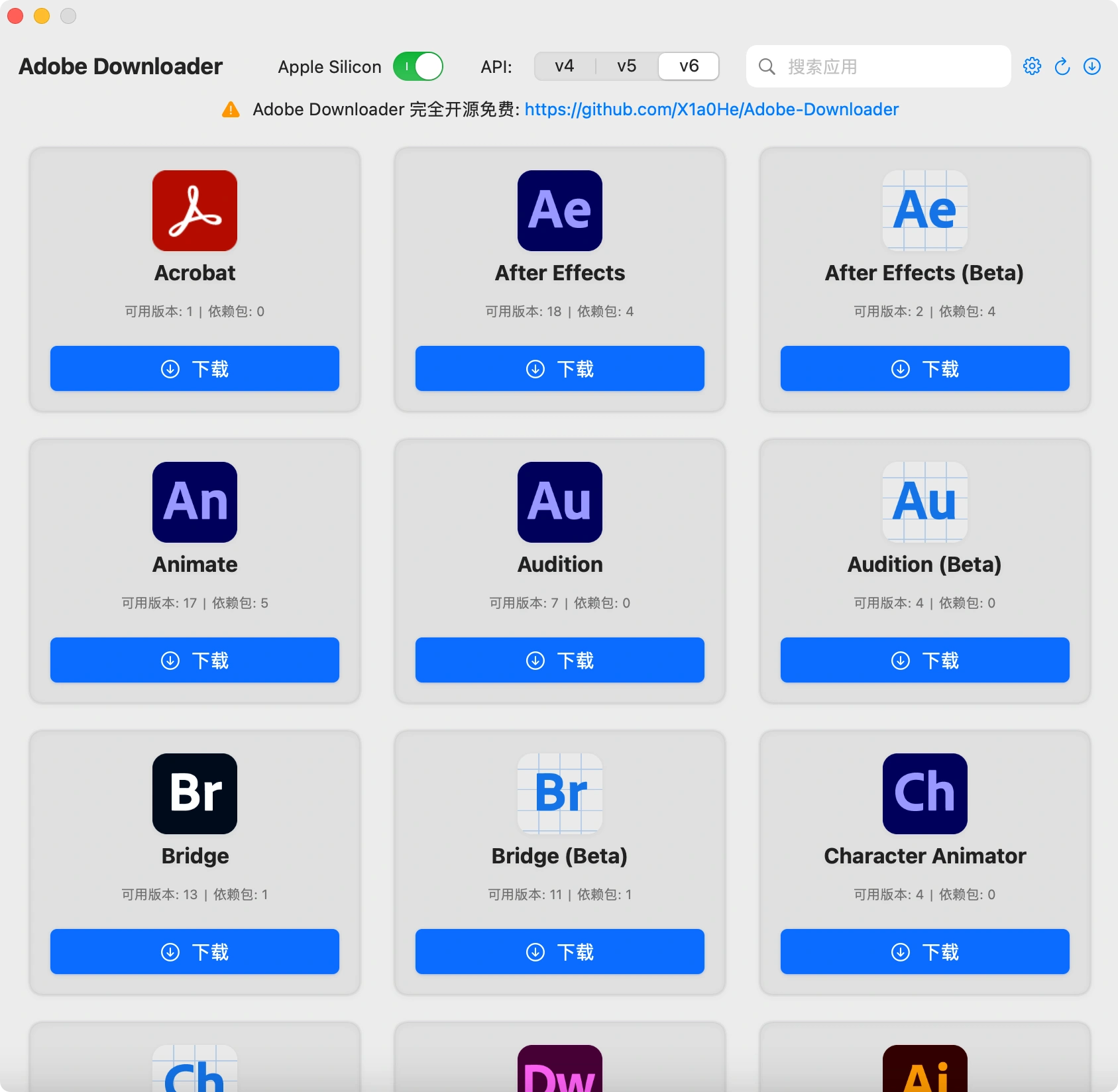
Task: Toggle the Apple Silicon switch
Action: (x=418, y=66)
